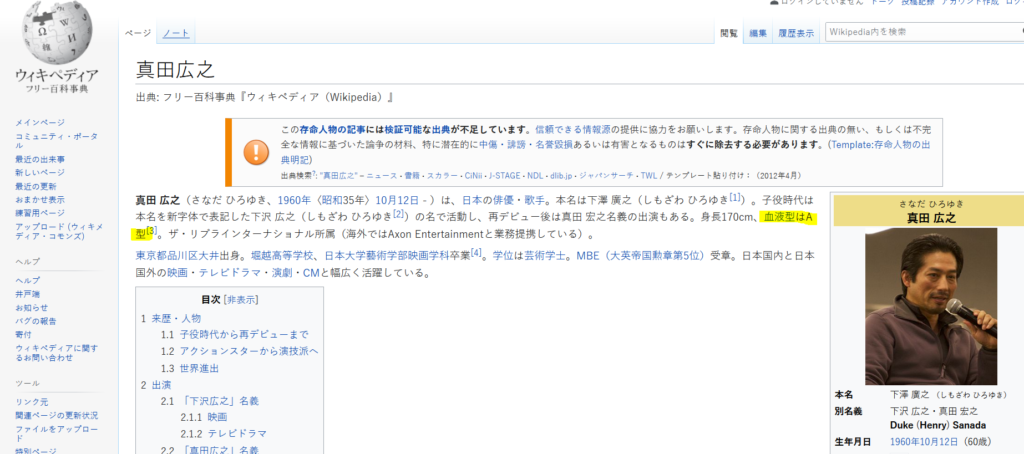Select the 履歴表示 tab
This screenshot has width=1024, height=454.
coord(796,34)
